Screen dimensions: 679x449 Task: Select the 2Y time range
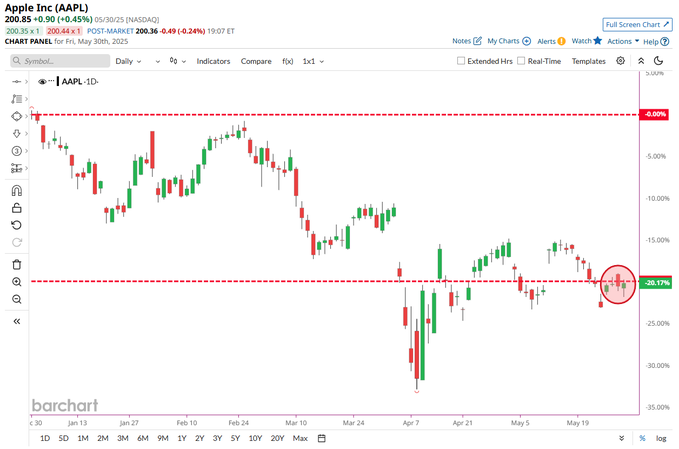point(200,439)
